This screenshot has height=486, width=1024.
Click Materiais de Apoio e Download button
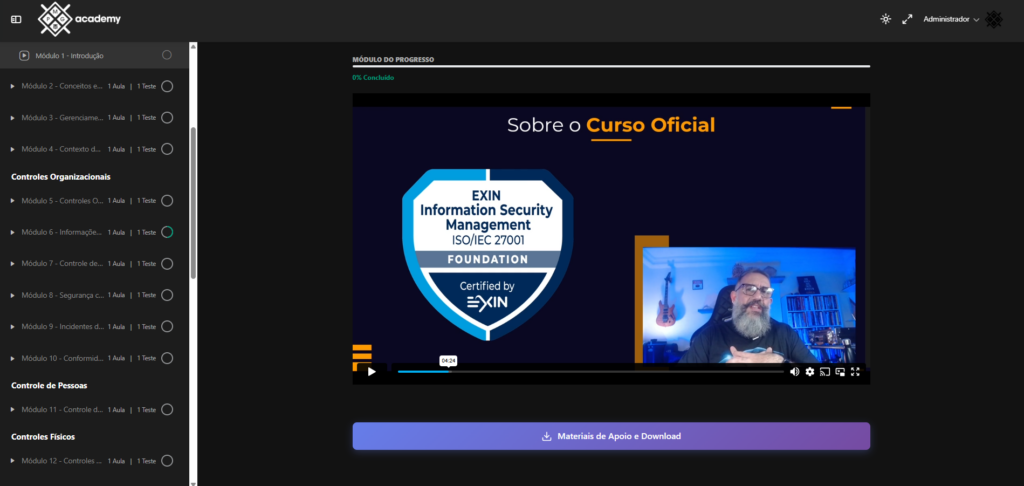(x=611, y=436)
